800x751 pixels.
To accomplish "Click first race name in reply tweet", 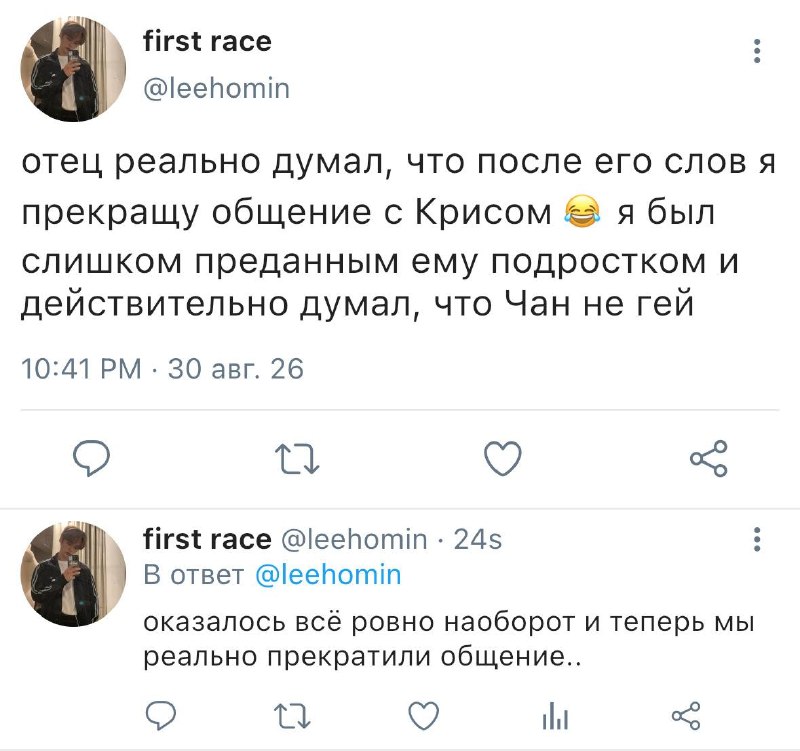I will pos(207,539).
